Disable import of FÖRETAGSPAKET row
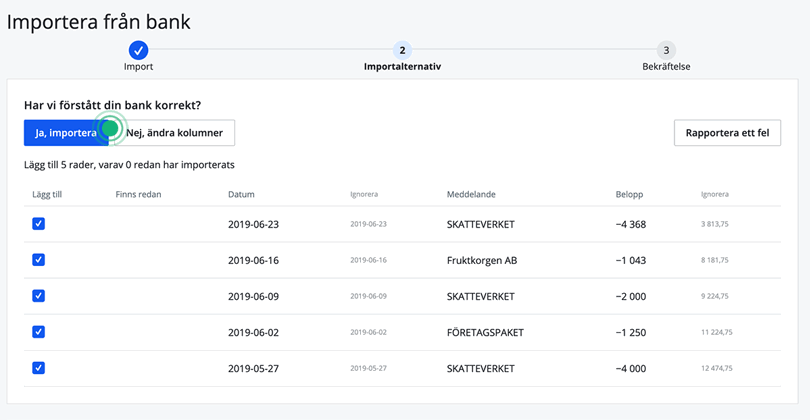The height and width of the screenshot is (420, 810). 38,332
